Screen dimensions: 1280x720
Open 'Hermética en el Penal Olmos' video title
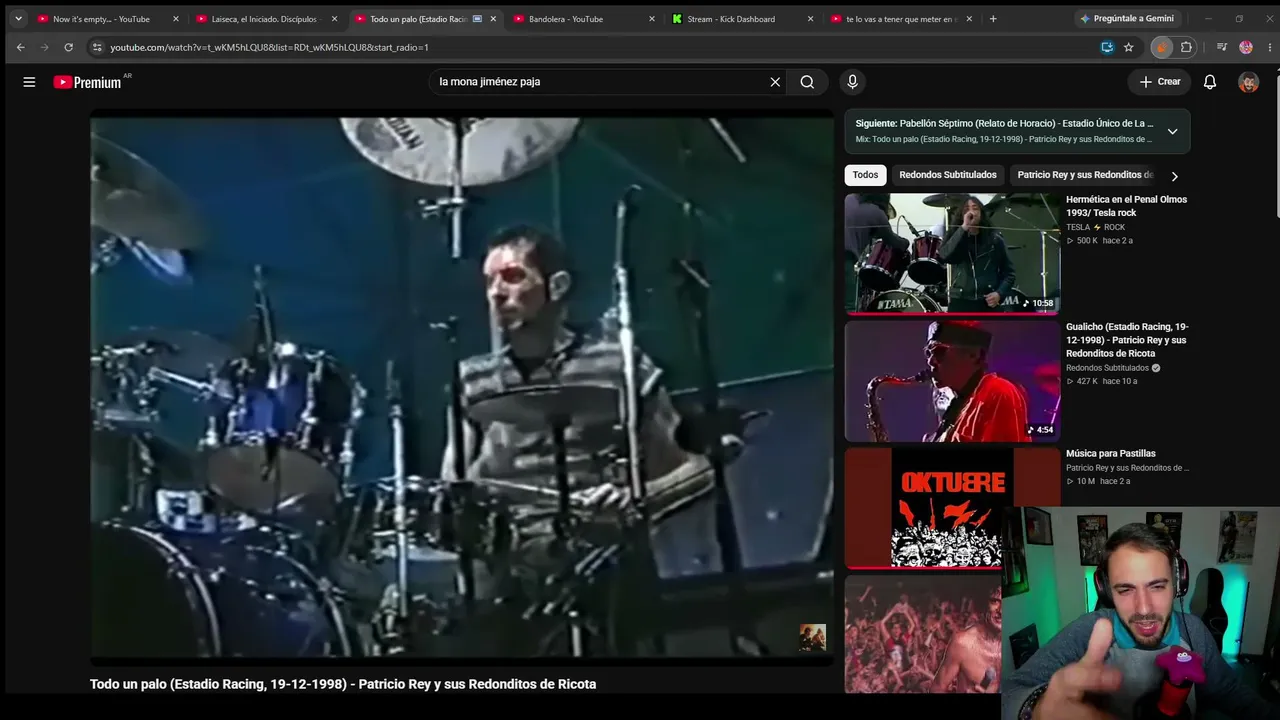coord(1126,206)
